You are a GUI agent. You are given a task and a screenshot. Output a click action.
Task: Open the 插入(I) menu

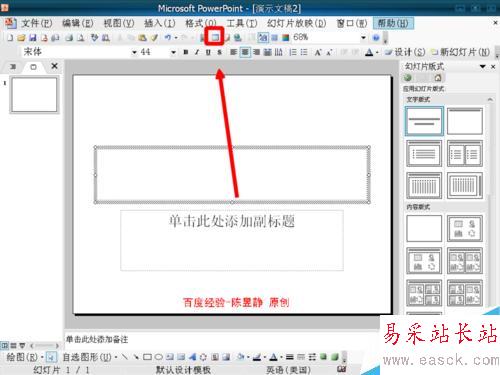(160, 23)
